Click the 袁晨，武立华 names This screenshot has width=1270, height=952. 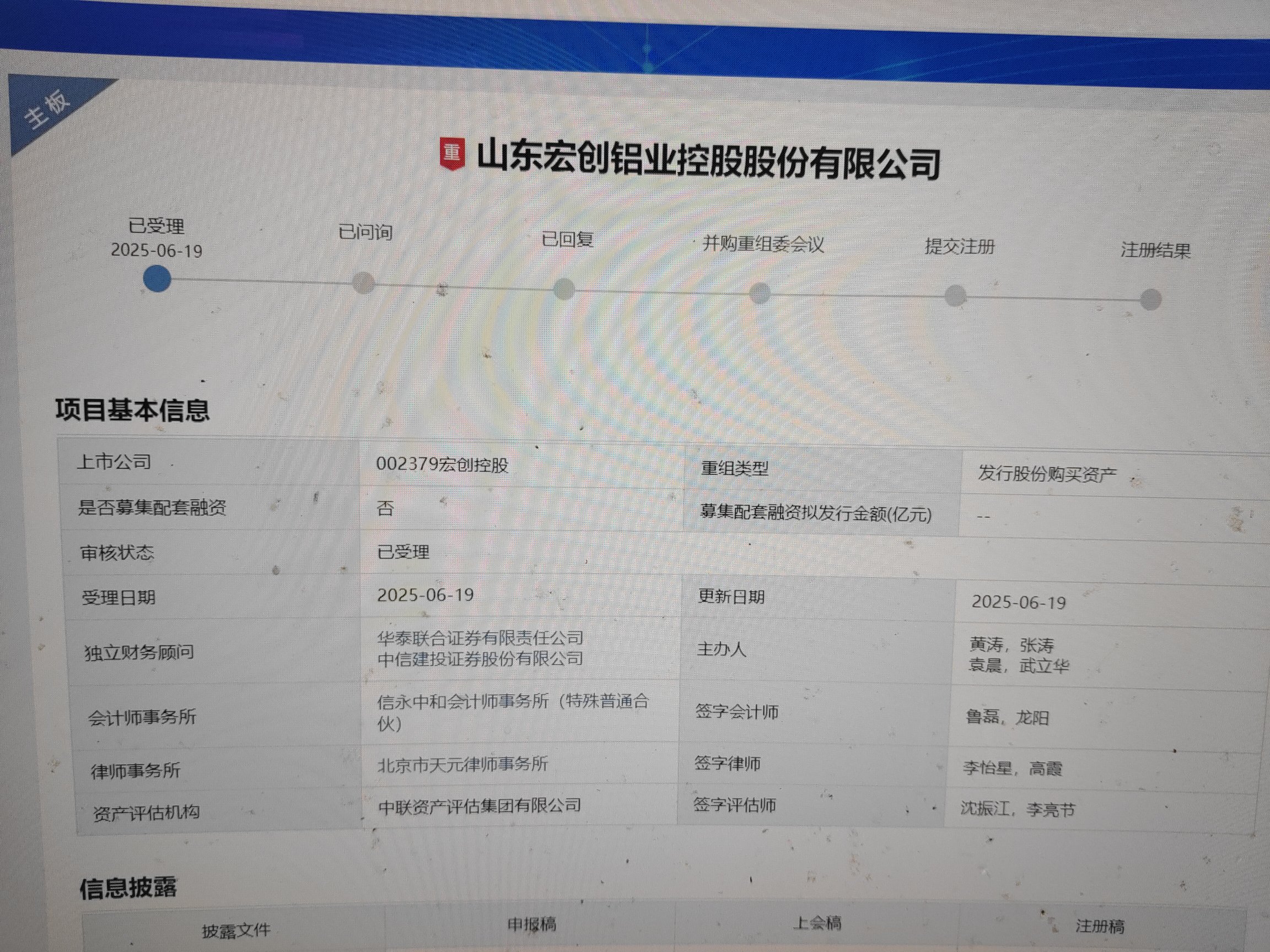click(x=1019, y=666)
